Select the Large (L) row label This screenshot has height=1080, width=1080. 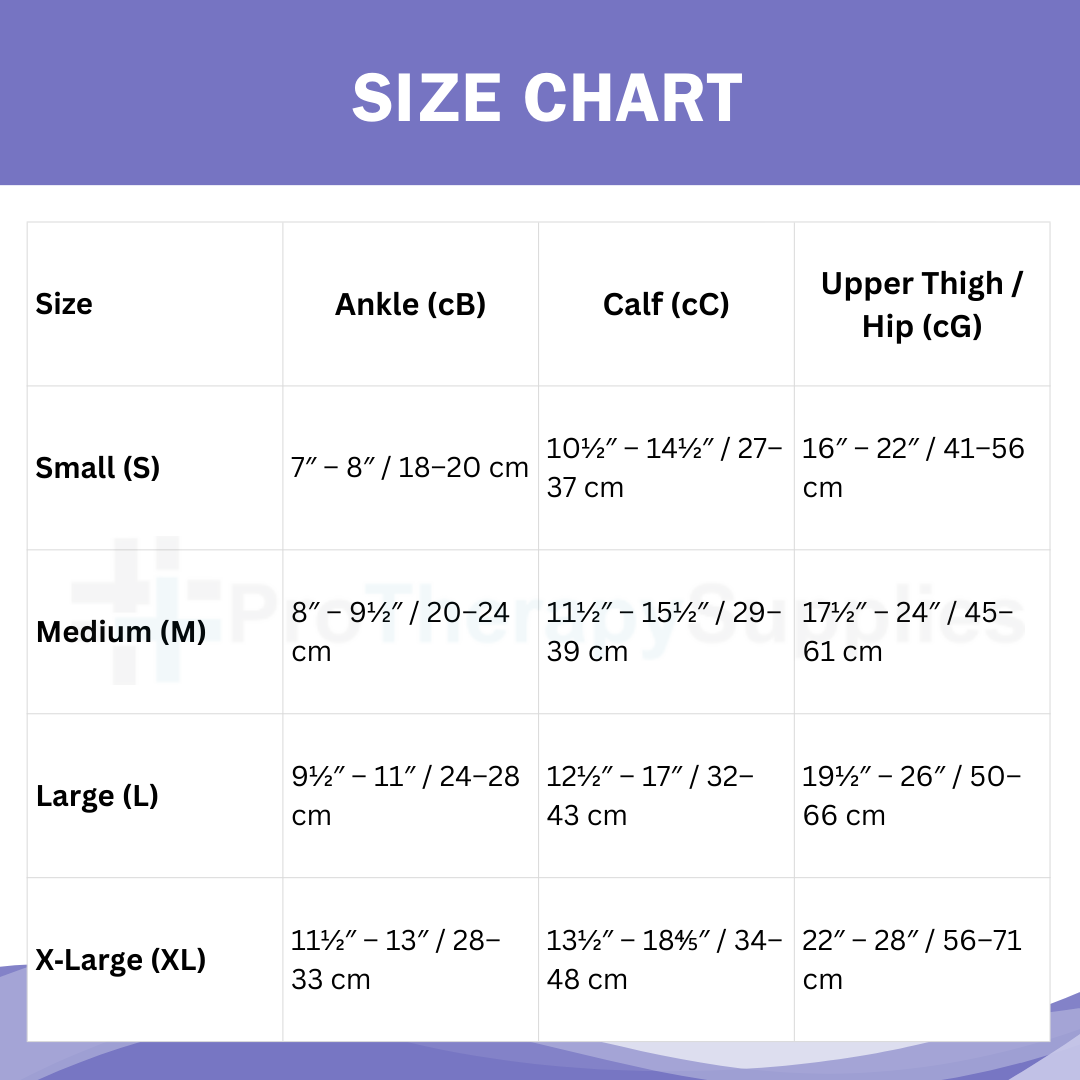click(x=97, y=796)
